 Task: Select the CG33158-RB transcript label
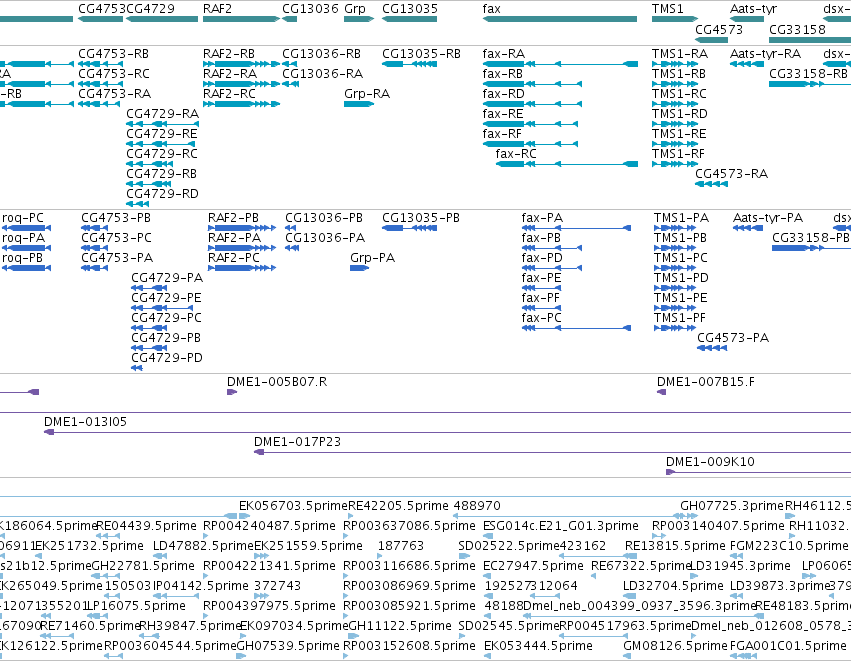[808, 74]
